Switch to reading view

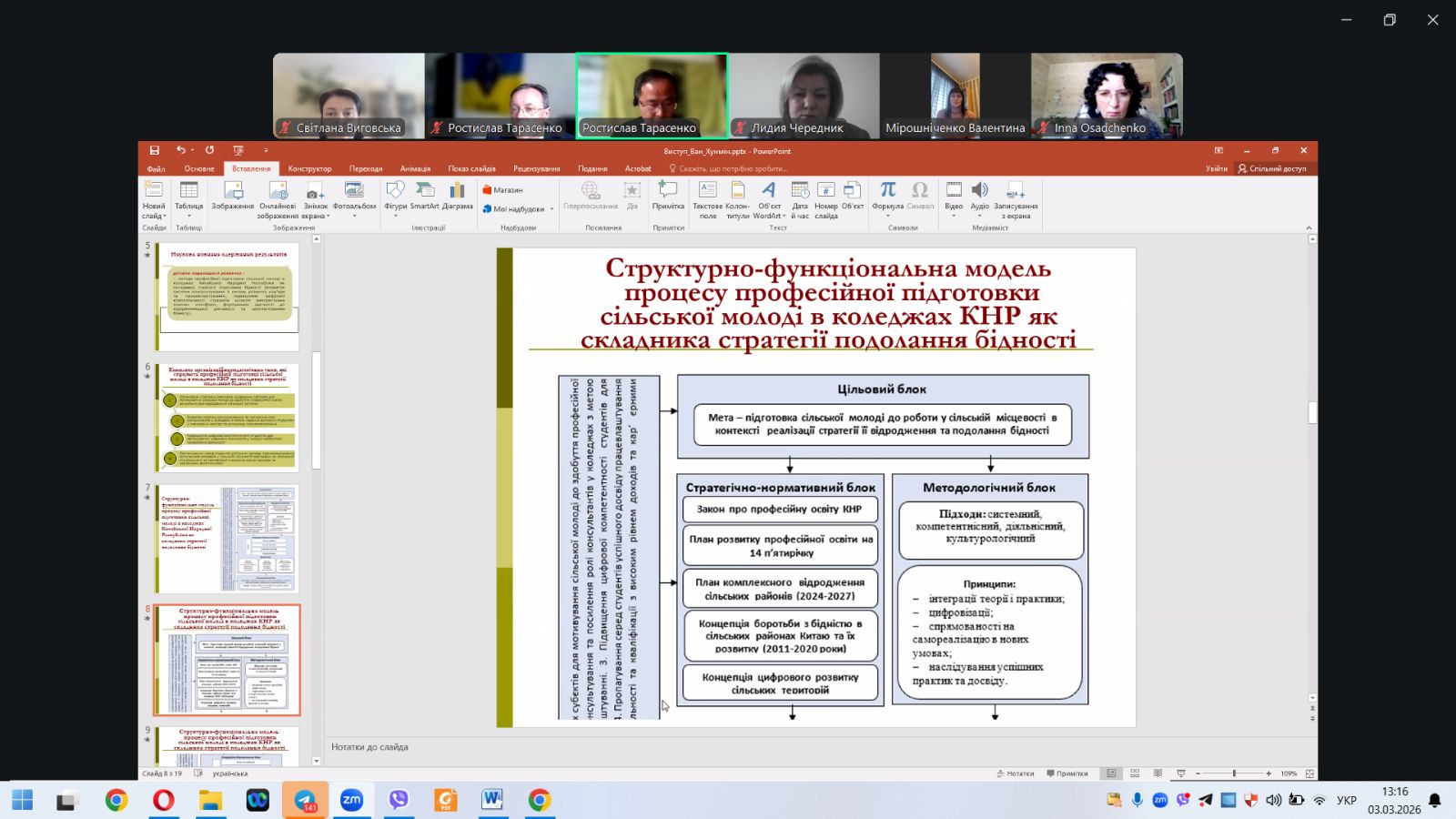[x=1158, y=773]
